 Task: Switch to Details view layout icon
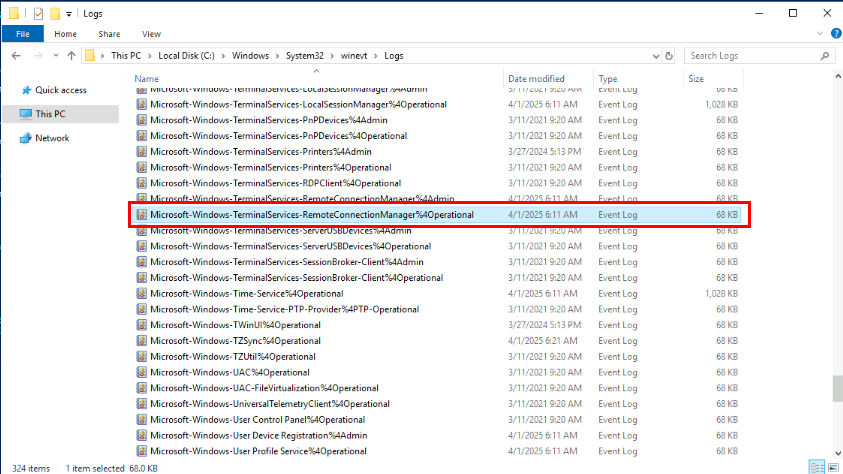(x=817, y=468)
